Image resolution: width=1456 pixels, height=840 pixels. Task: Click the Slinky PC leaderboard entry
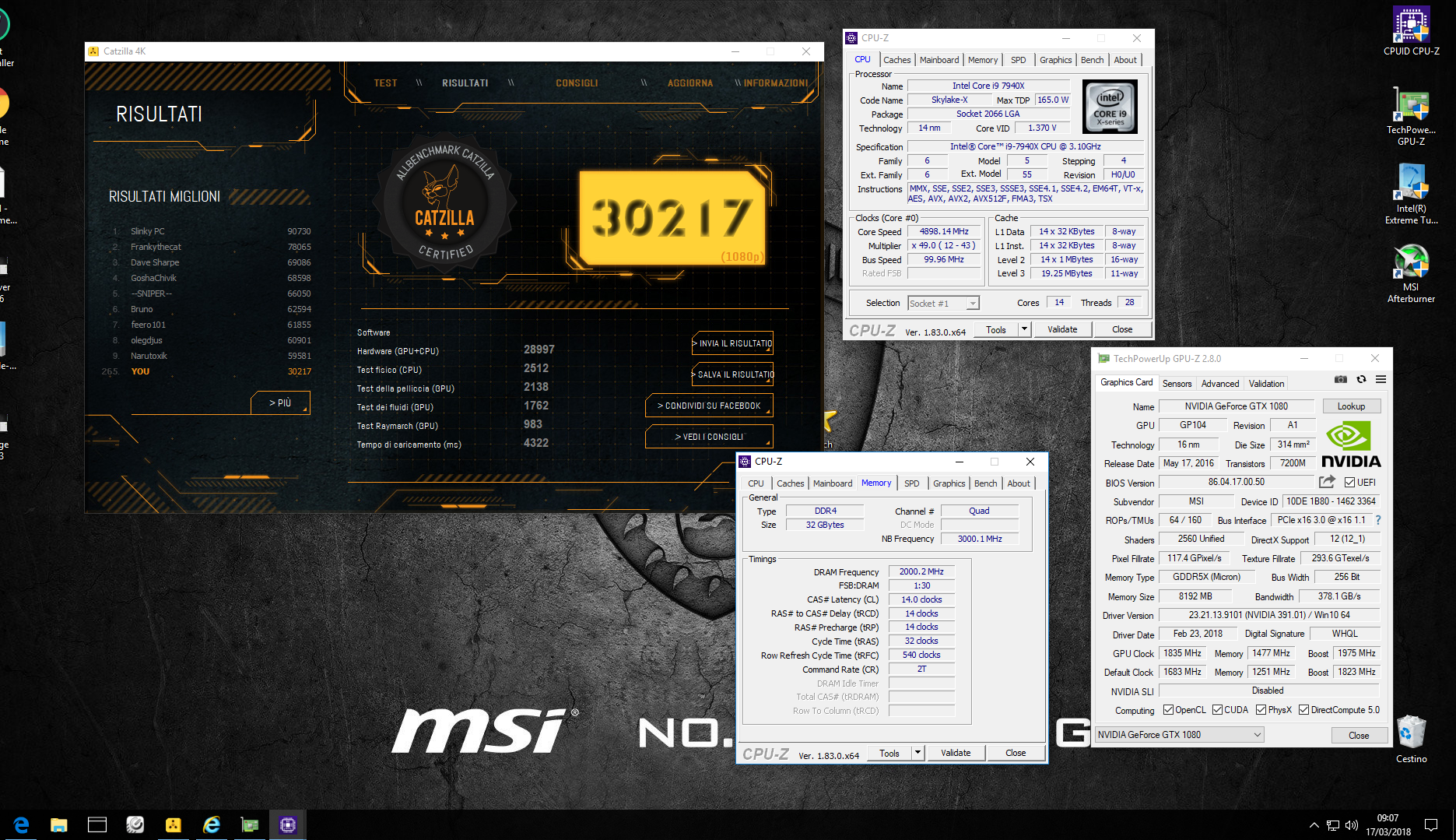tap(210, 231)
